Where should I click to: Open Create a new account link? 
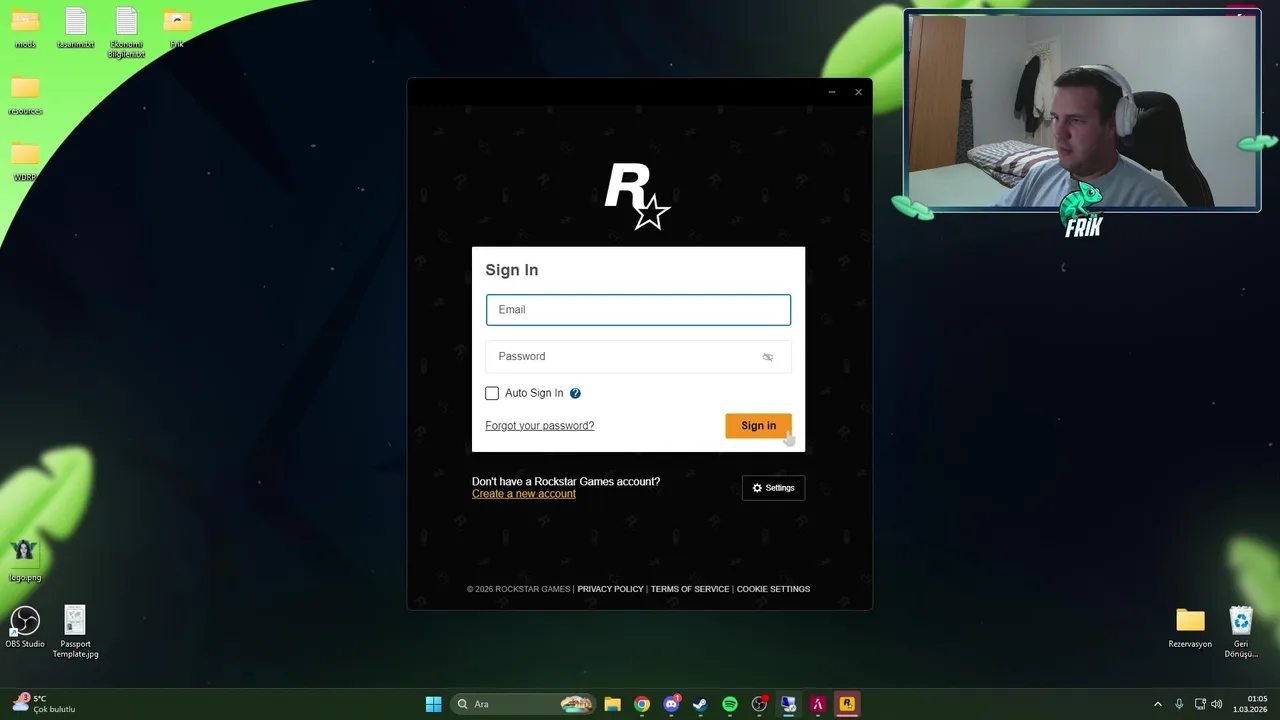[x=524, y=494]
